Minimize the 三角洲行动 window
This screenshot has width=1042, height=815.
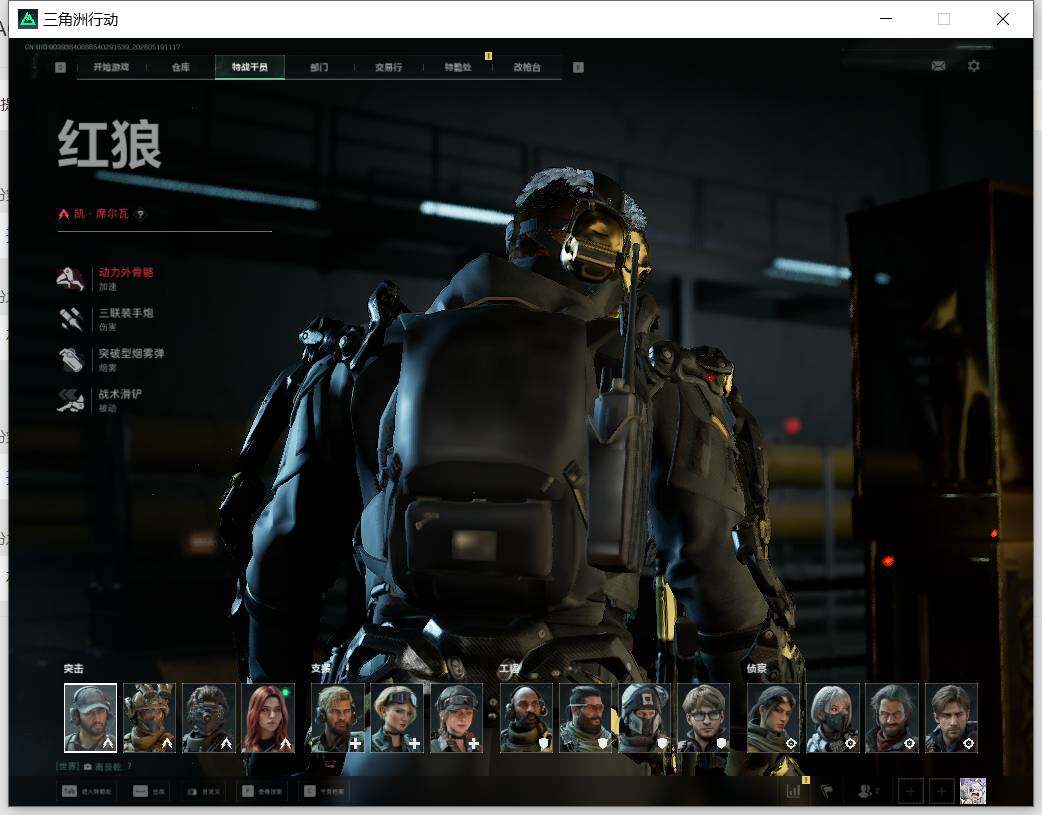click(x=886, y=19)
